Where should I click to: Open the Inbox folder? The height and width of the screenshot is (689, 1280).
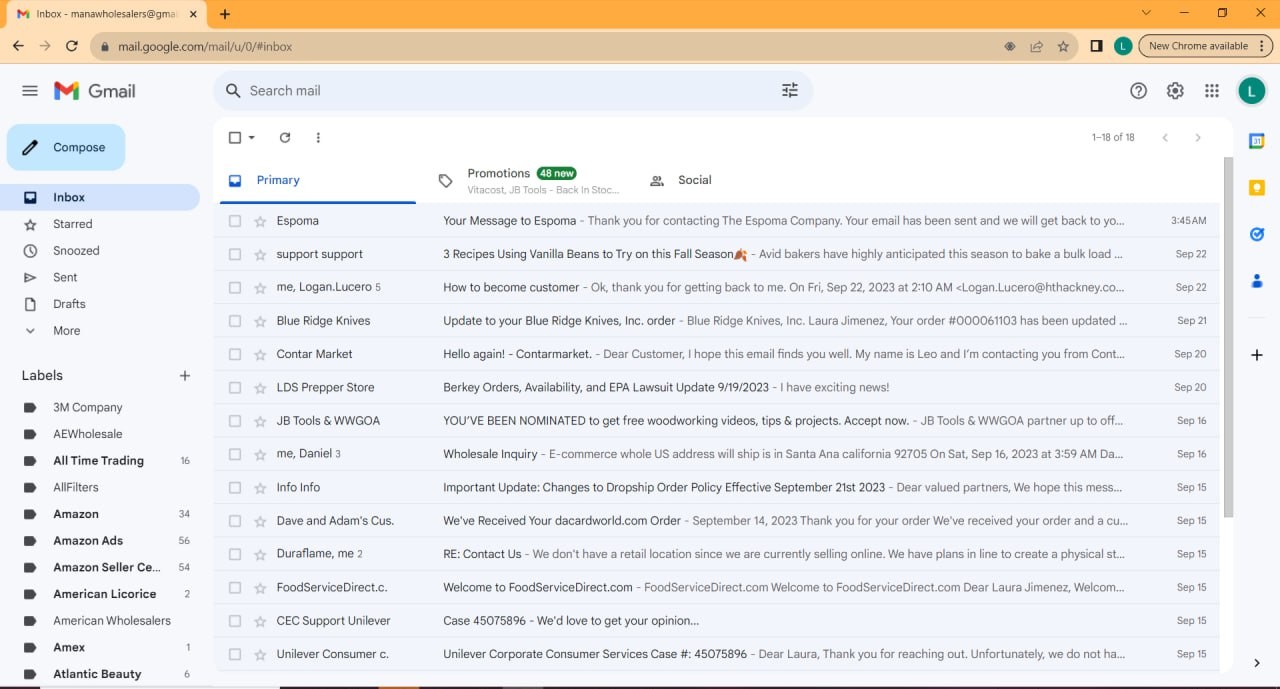coord(100,198)
